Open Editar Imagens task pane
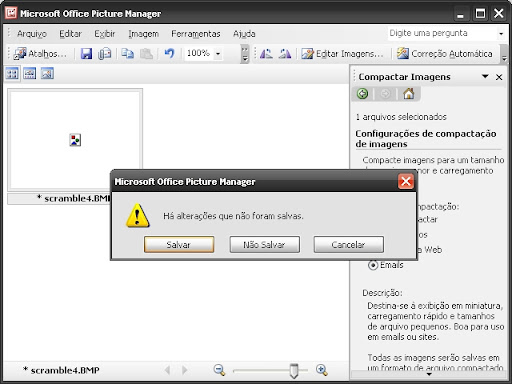512x384 pixels. [342, 54]
